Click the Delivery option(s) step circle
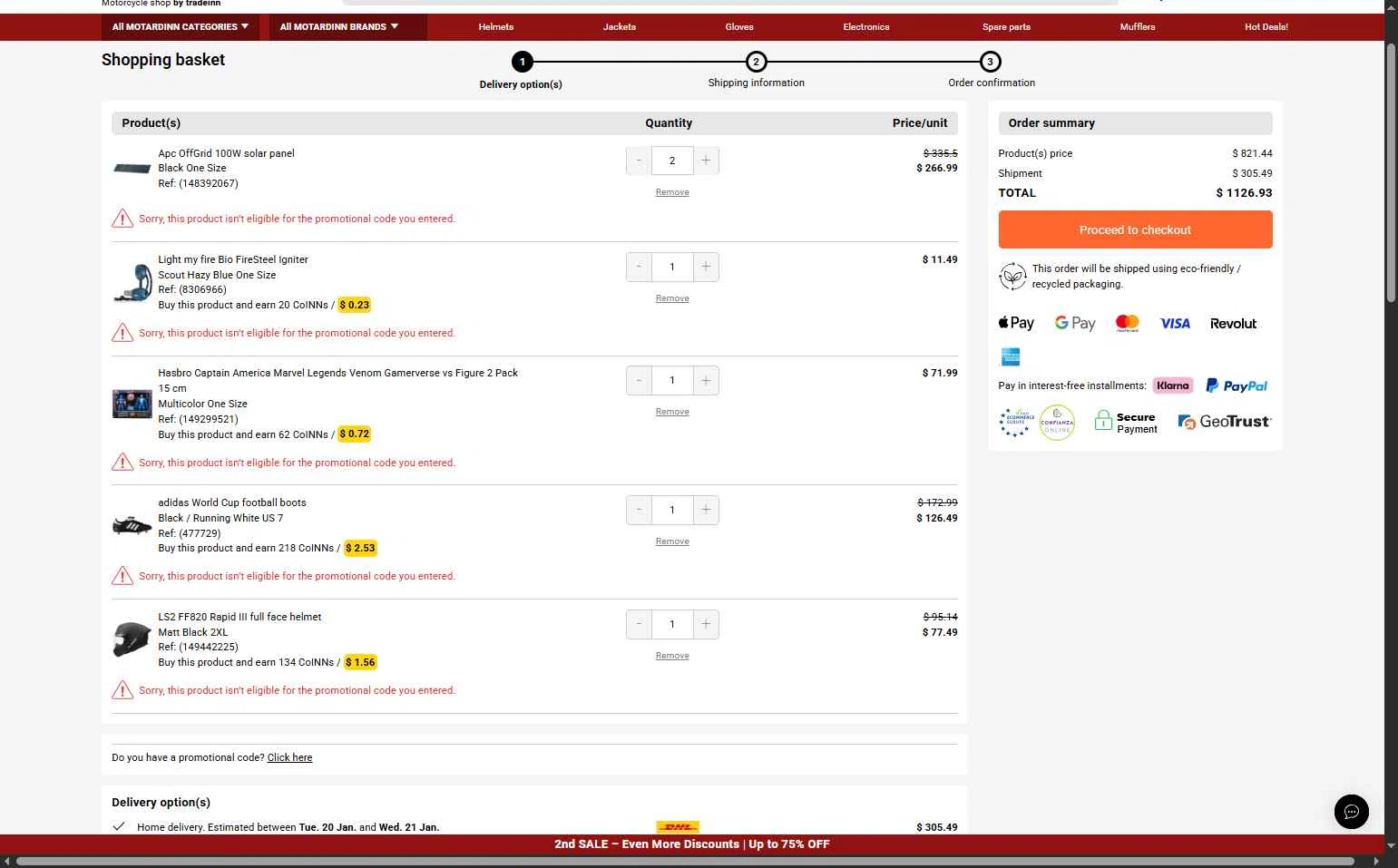 tap(522, 62)
